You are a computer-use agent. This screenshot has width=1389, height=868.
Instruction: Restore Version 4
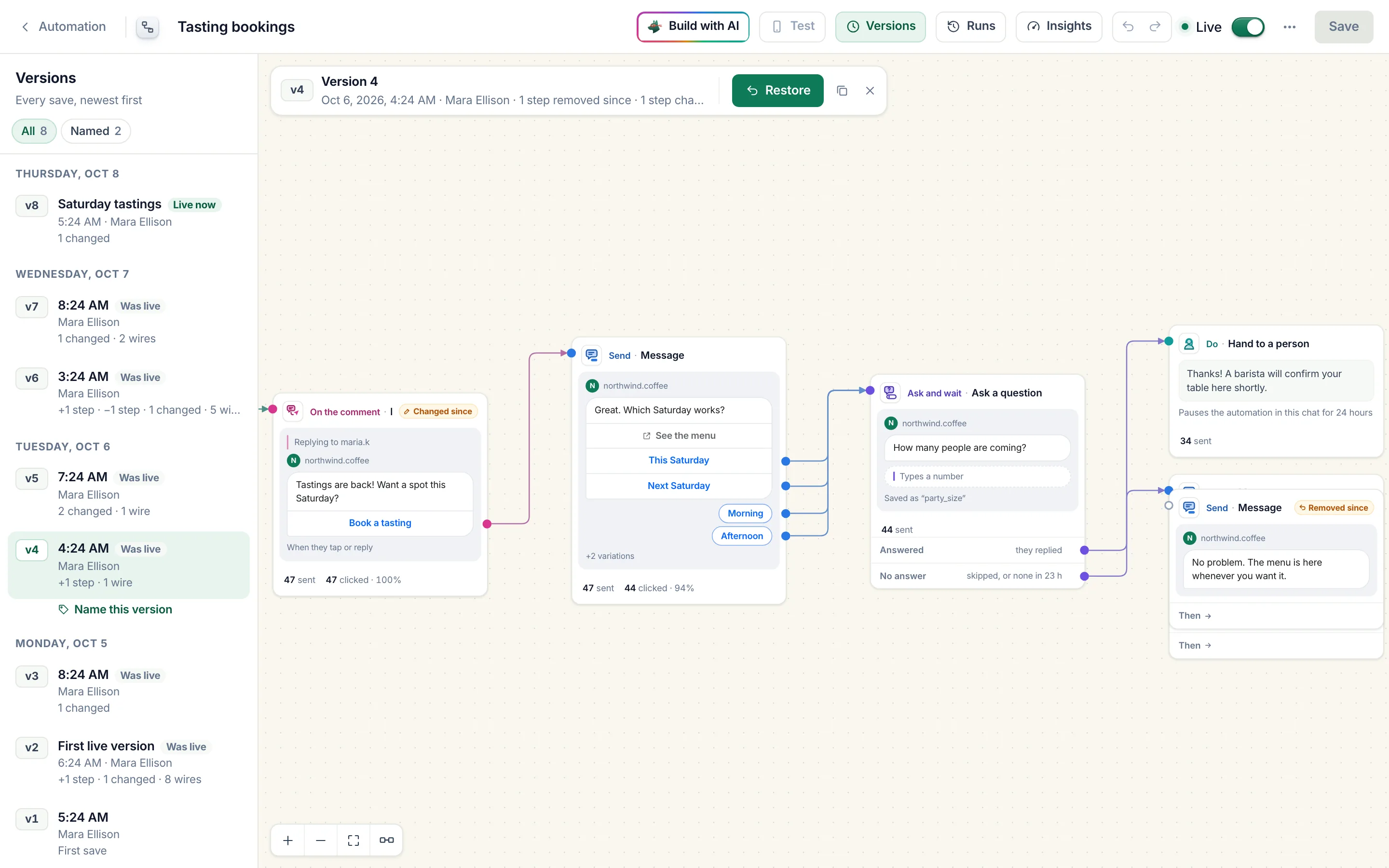(777, 90)
